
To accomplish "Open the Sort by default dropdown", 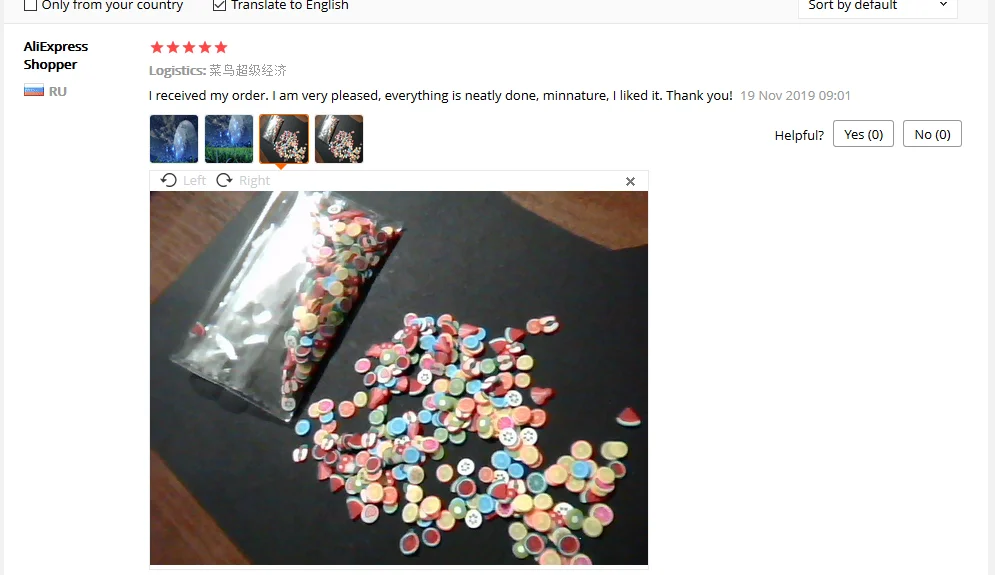I will click(x=877, y=6).
